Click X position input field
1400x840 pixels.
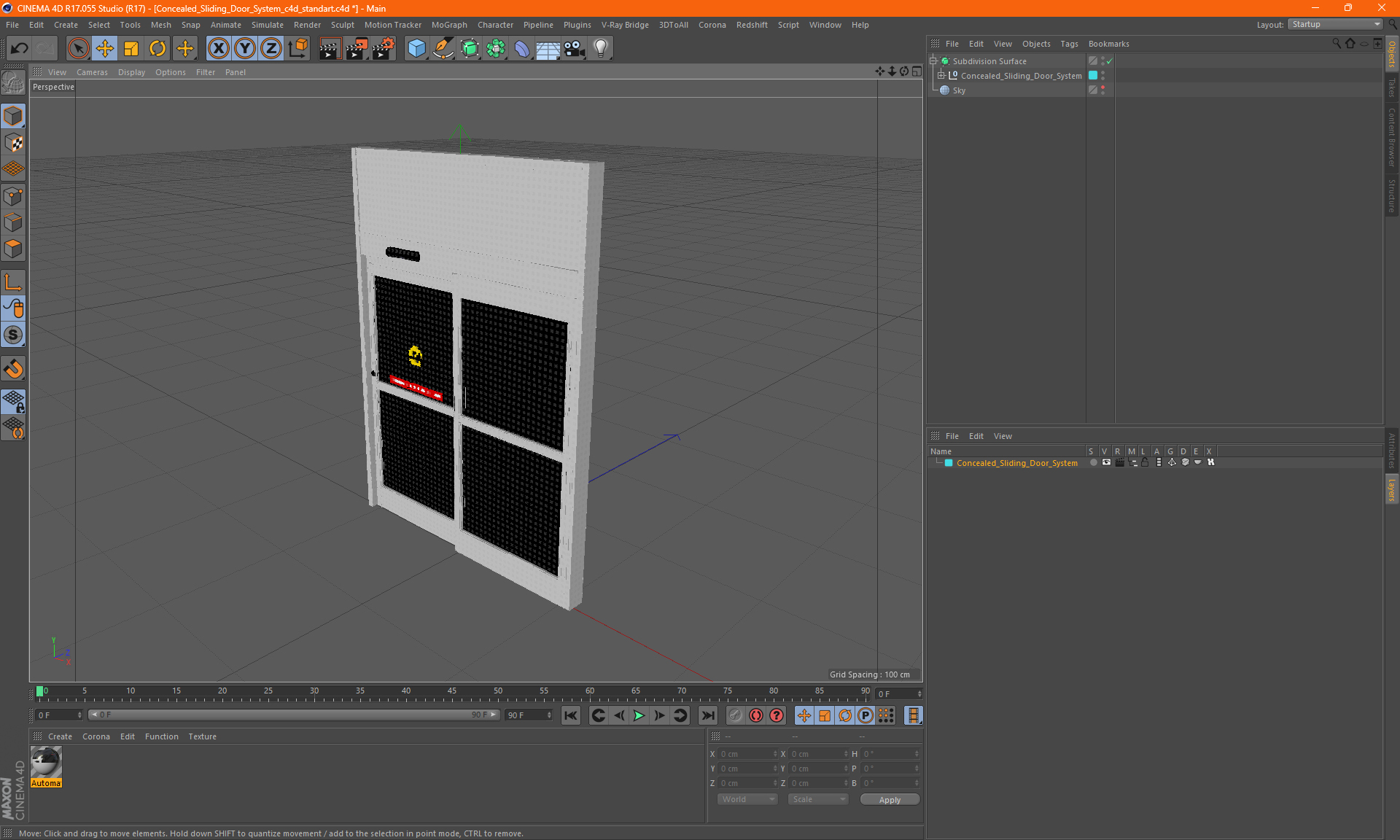(749, 754)
